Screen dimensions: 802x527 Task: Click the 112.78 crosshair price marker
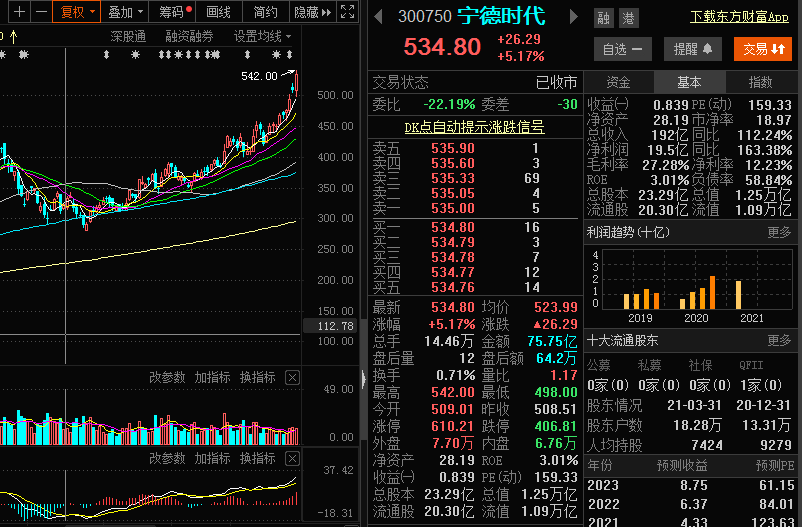329,326
